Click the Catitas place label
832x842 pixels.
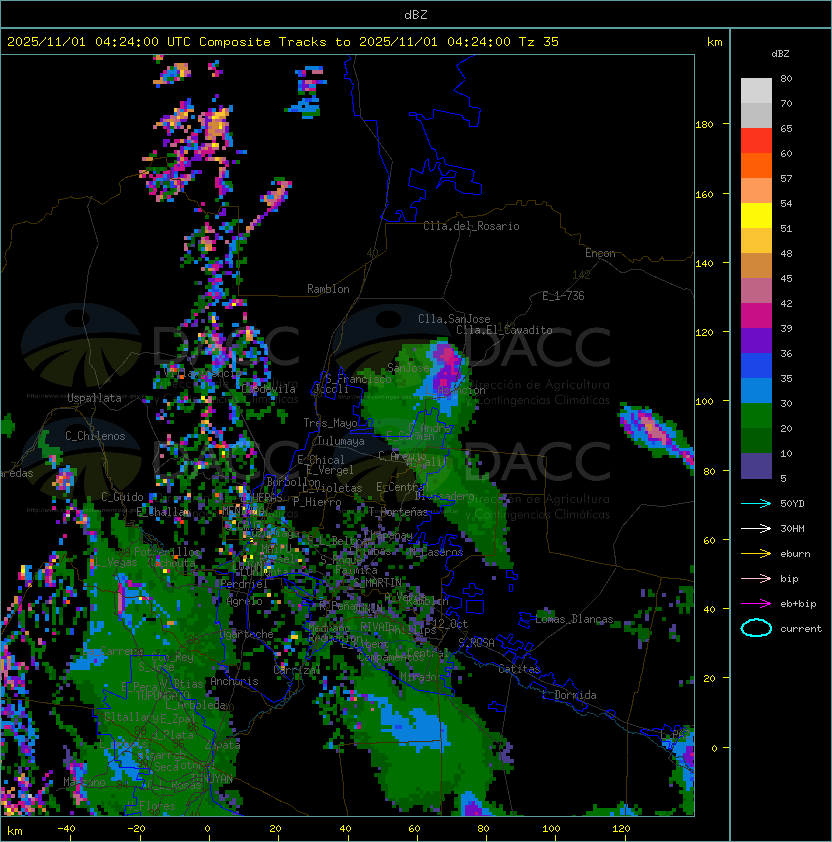coord(519,669)
